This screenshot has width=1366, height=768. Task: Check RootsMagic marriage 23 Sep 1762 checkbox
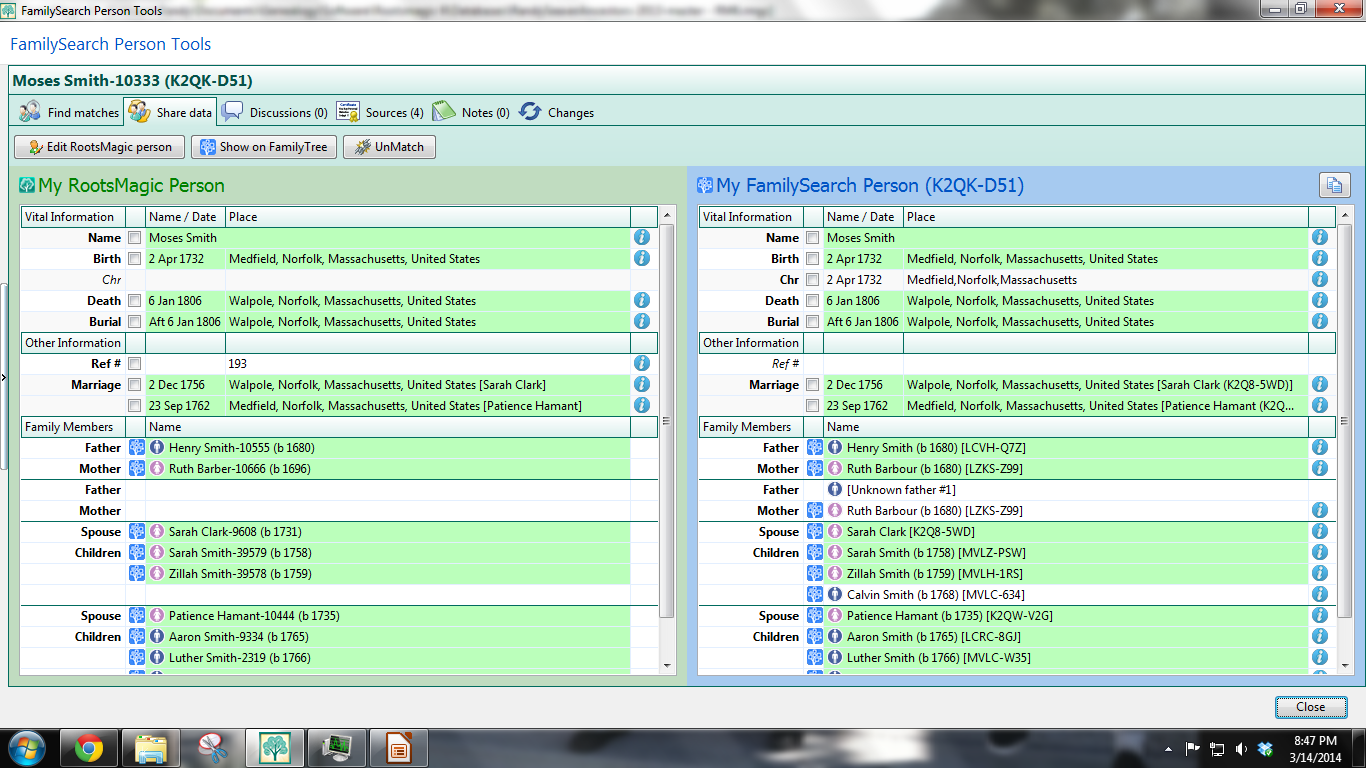pos(134,406)
